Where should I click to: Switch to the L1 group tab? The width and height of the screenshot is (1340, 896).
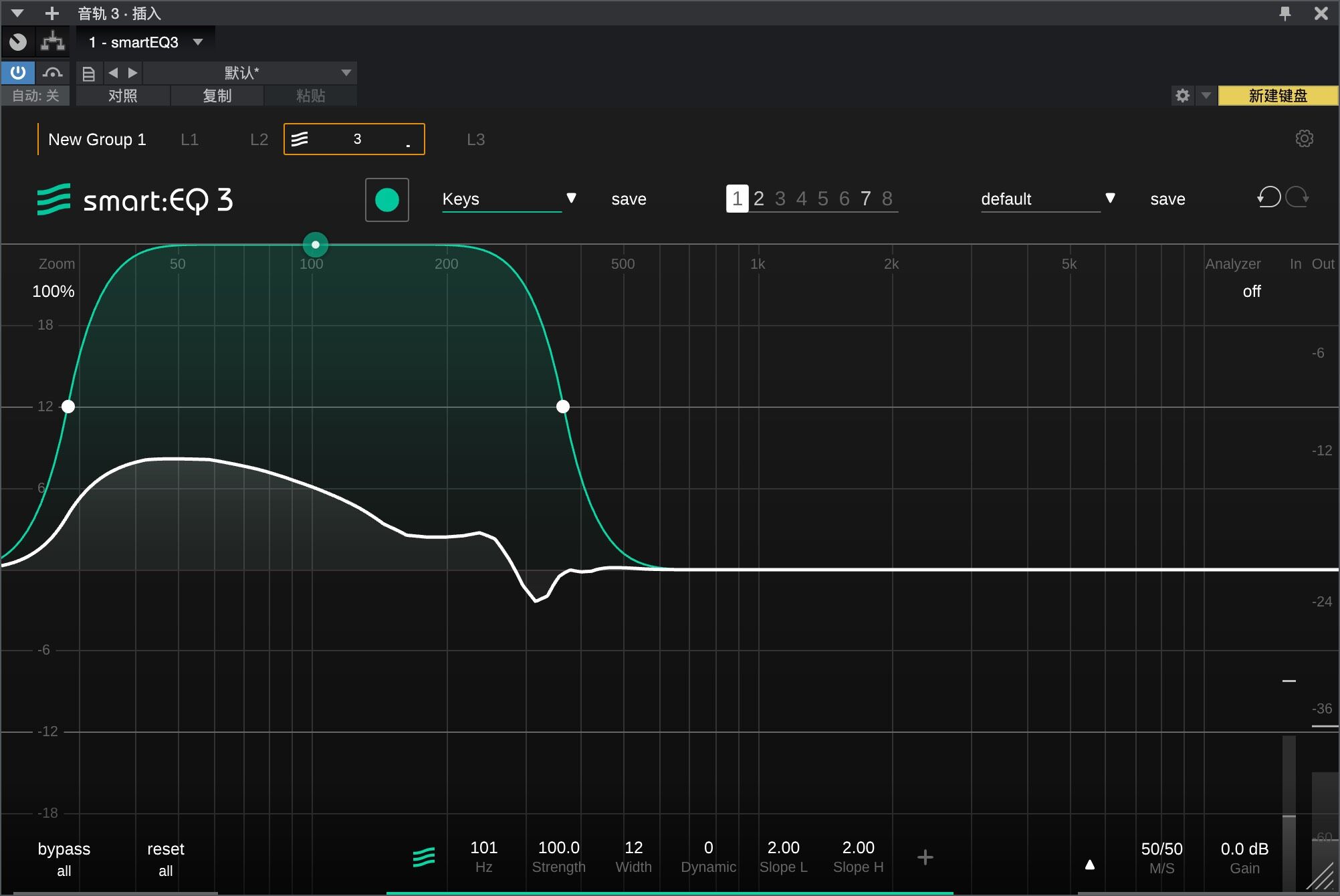click(x=189, y=139)
